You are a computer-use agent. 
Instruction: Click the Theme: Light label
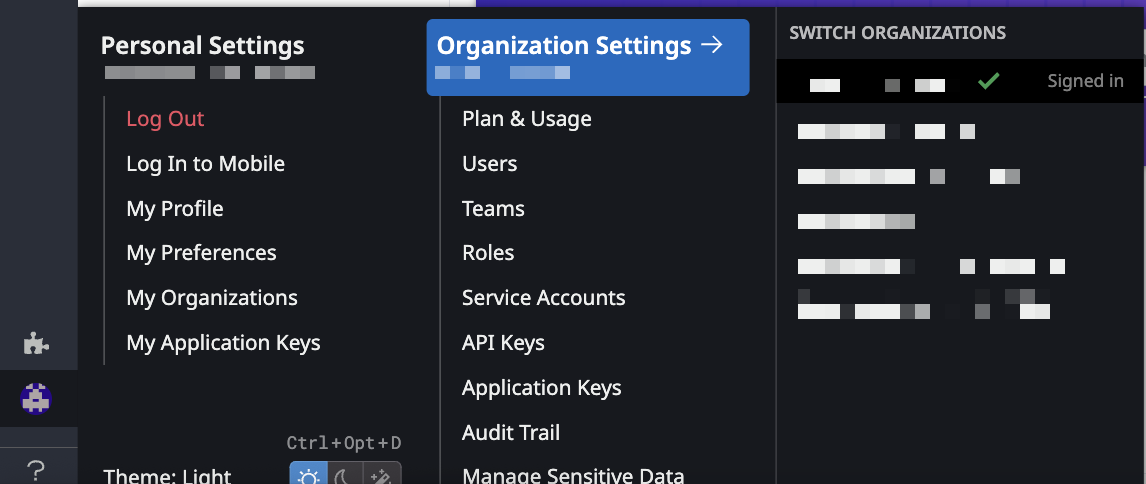point(167,476)
